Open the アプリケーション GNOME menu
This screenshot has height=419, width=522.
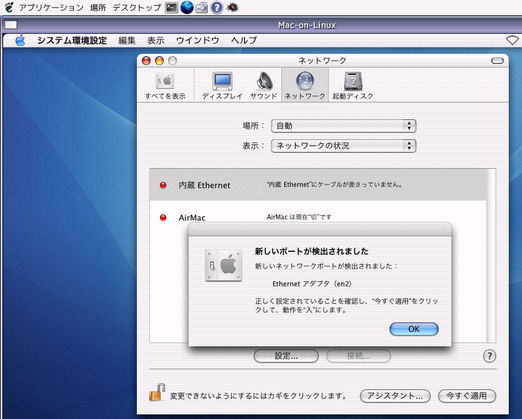coord(51,7)
